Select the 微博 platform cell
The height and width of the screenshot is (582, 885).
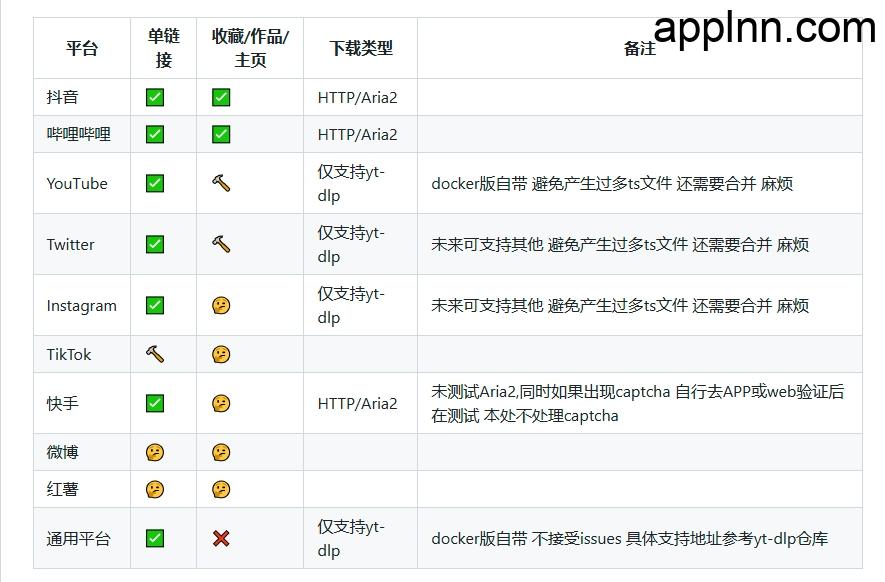coord(82,452)
